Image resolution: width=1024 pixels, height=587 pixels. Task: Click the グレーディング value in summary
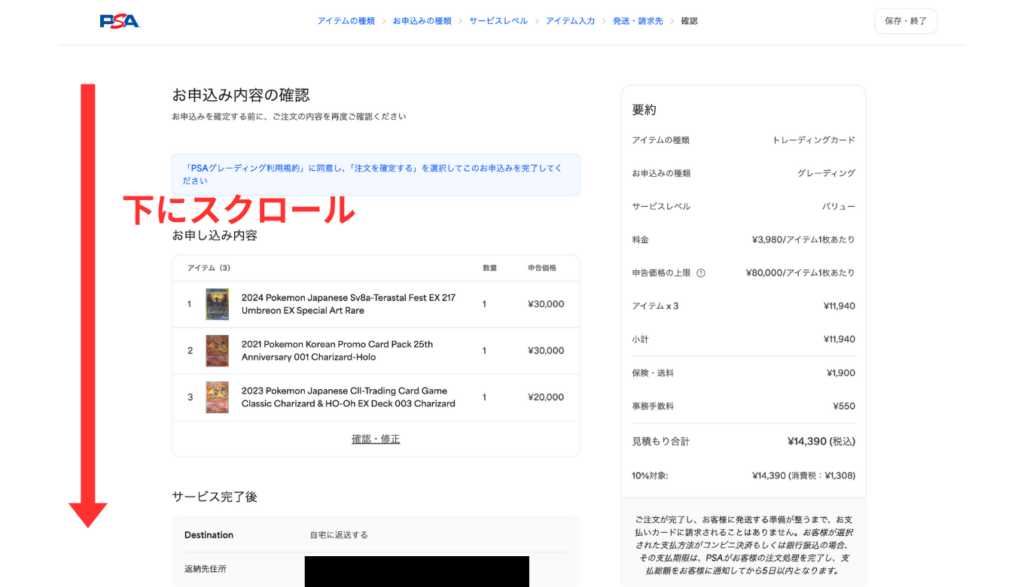tap(826, 173)
